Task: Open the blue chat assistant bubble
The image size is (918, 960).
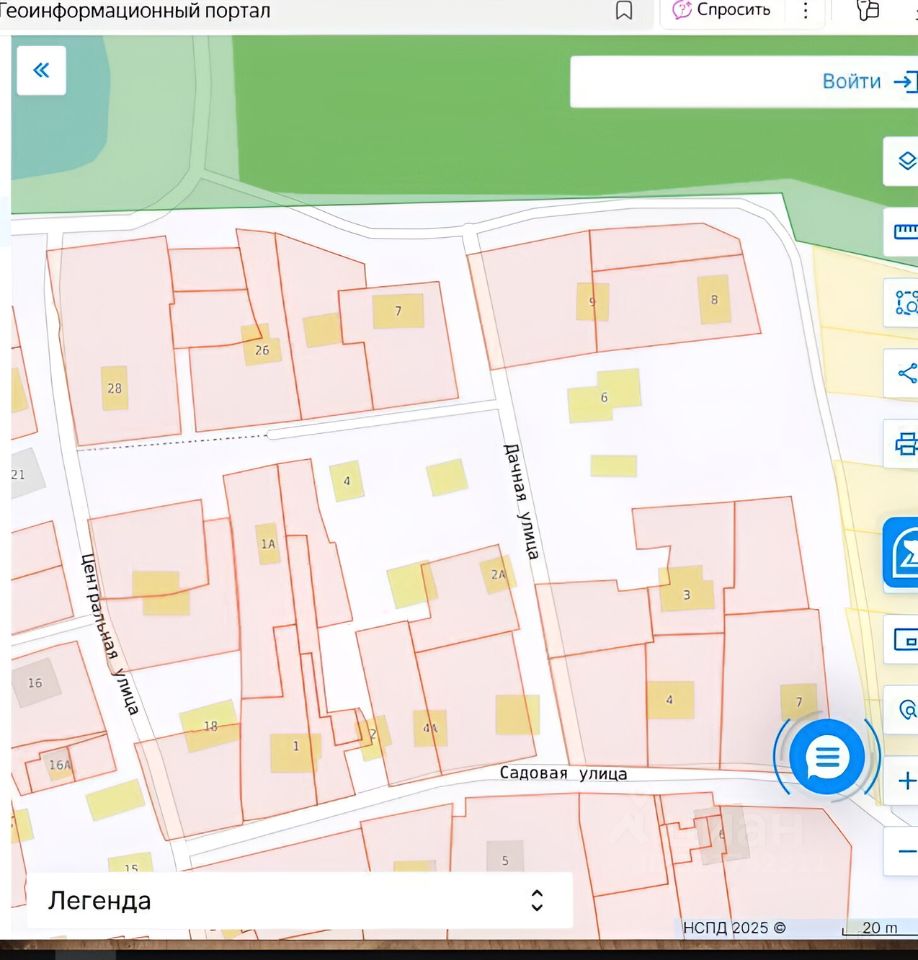Action: (x=826, y=758)
